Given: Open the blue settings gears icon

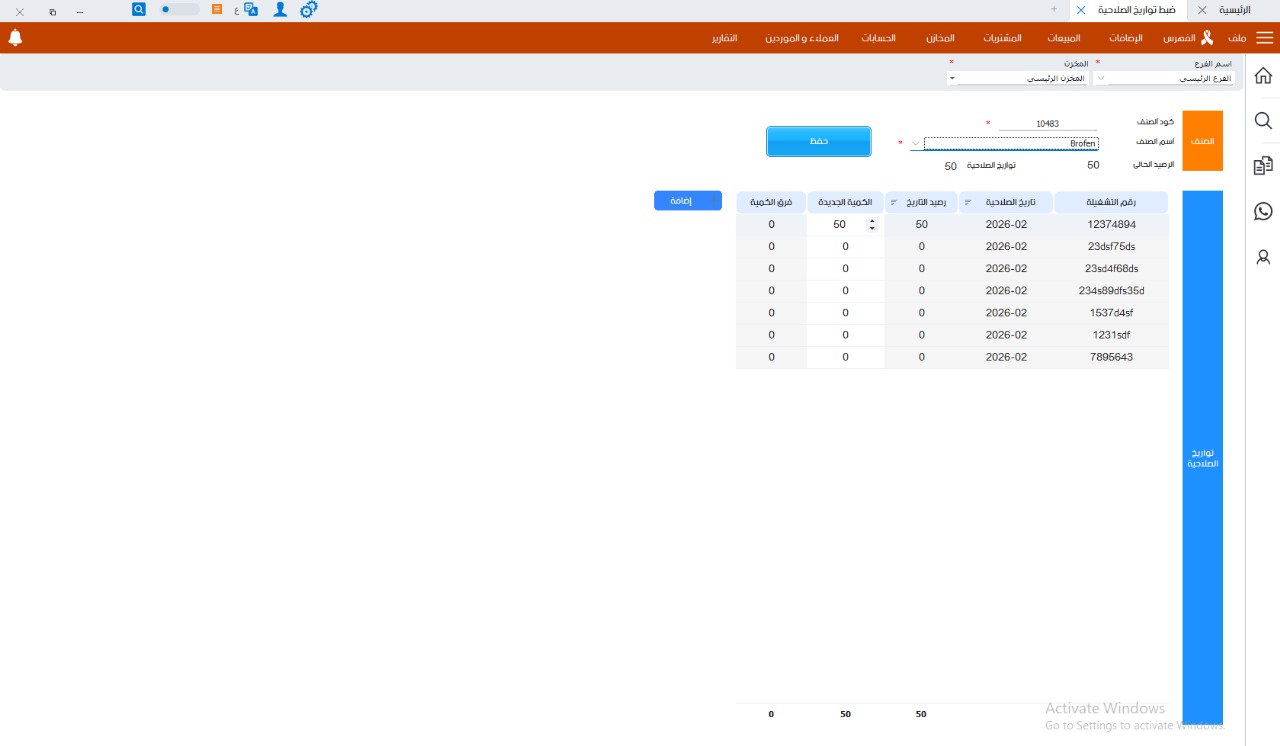Looking at the screenshot, I should point(309,9).
